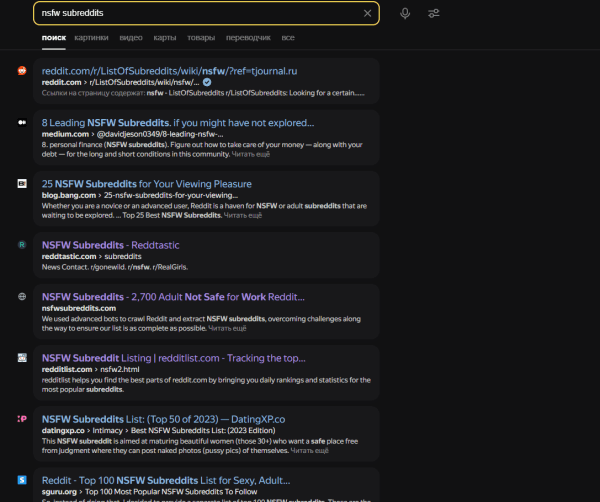Click the voice search microphone icon
600x502 pixels.
click(x=405, y=13)
